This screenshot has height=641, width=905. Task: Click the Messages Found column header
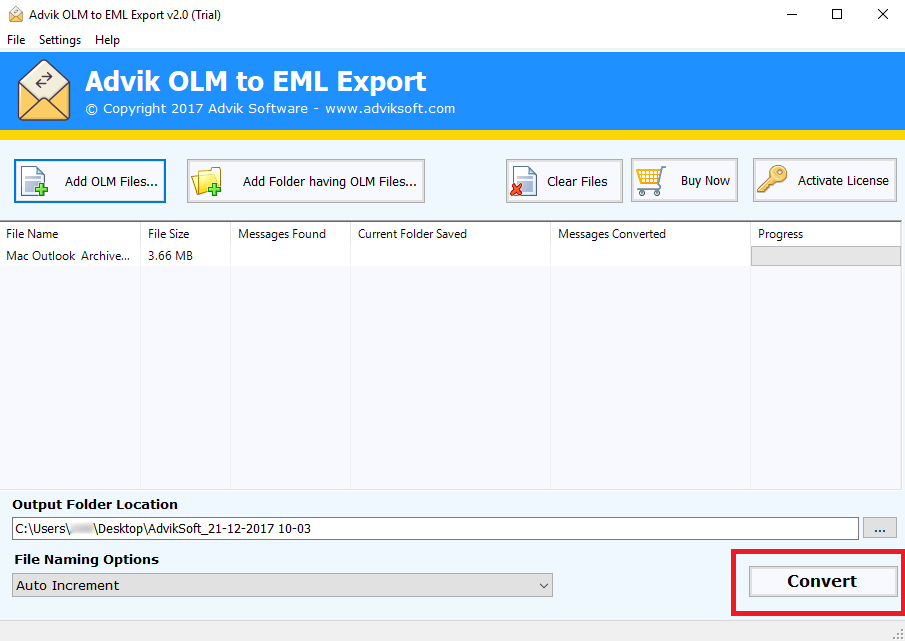click(x=290, y=234)
